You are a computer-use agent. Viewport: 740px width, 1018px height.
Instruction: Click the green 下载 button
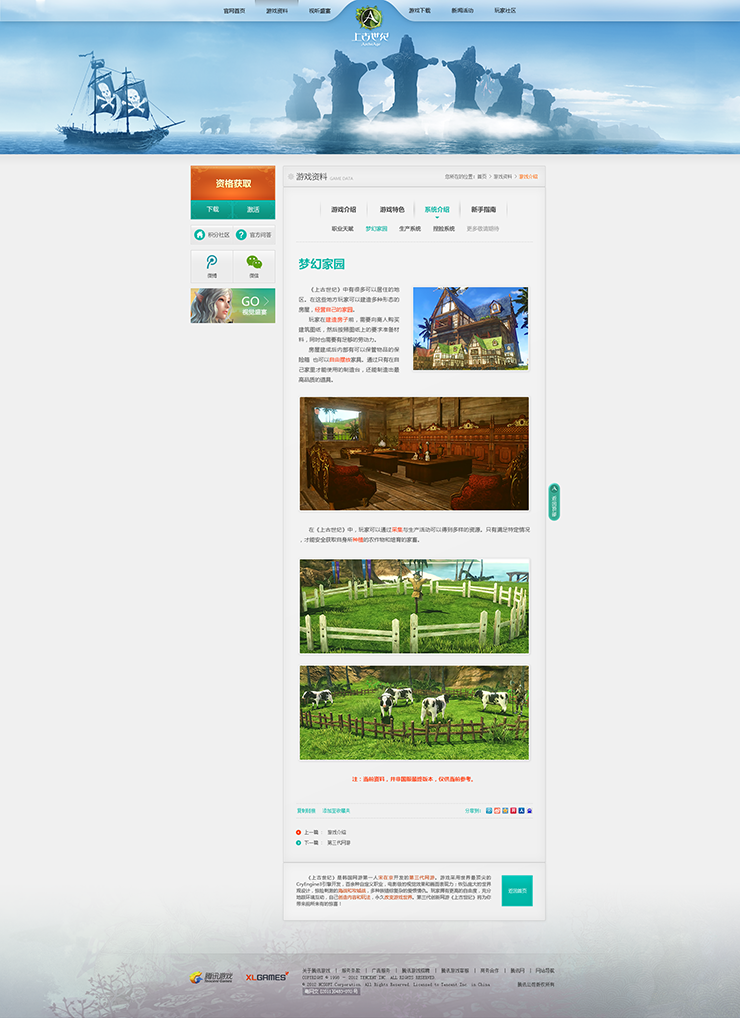pyautogui.click(x=212, y=210)
